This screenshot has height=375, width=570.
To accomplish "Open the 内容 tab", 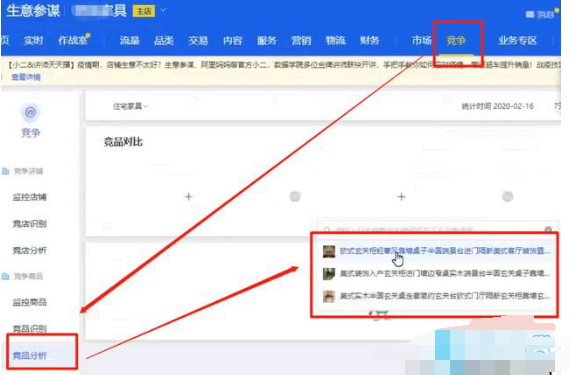I will pyautogui.click(x=233, y=41).
